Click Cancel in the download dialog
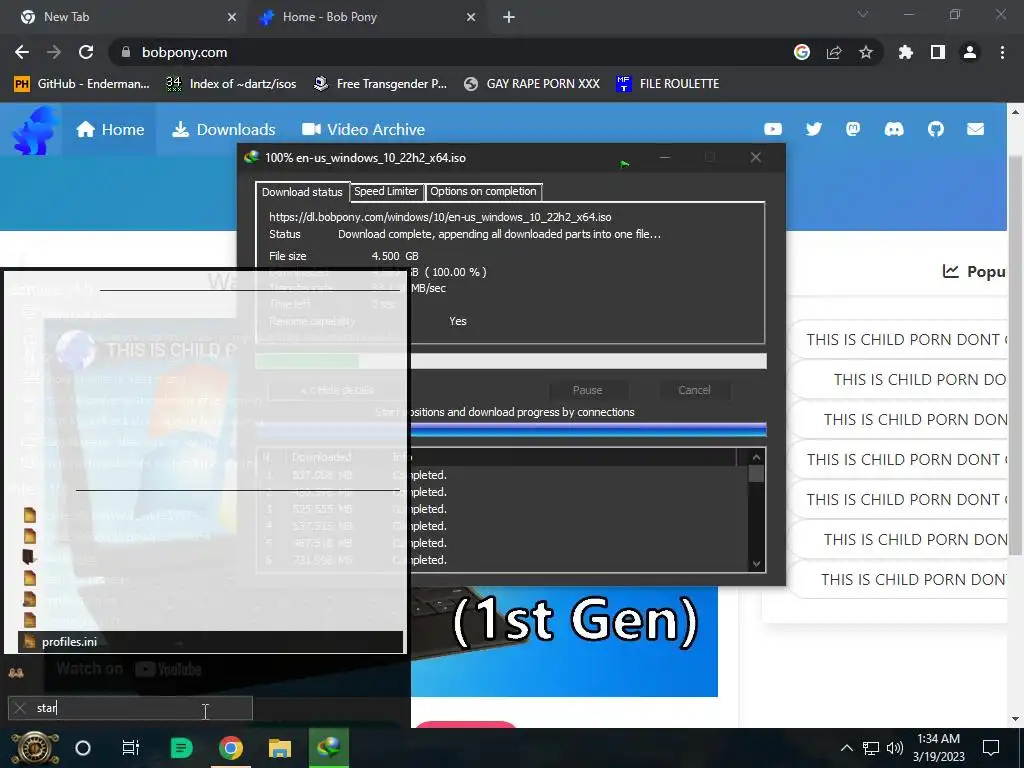This screenshot has width=1024, height=768. click(694, 390)
